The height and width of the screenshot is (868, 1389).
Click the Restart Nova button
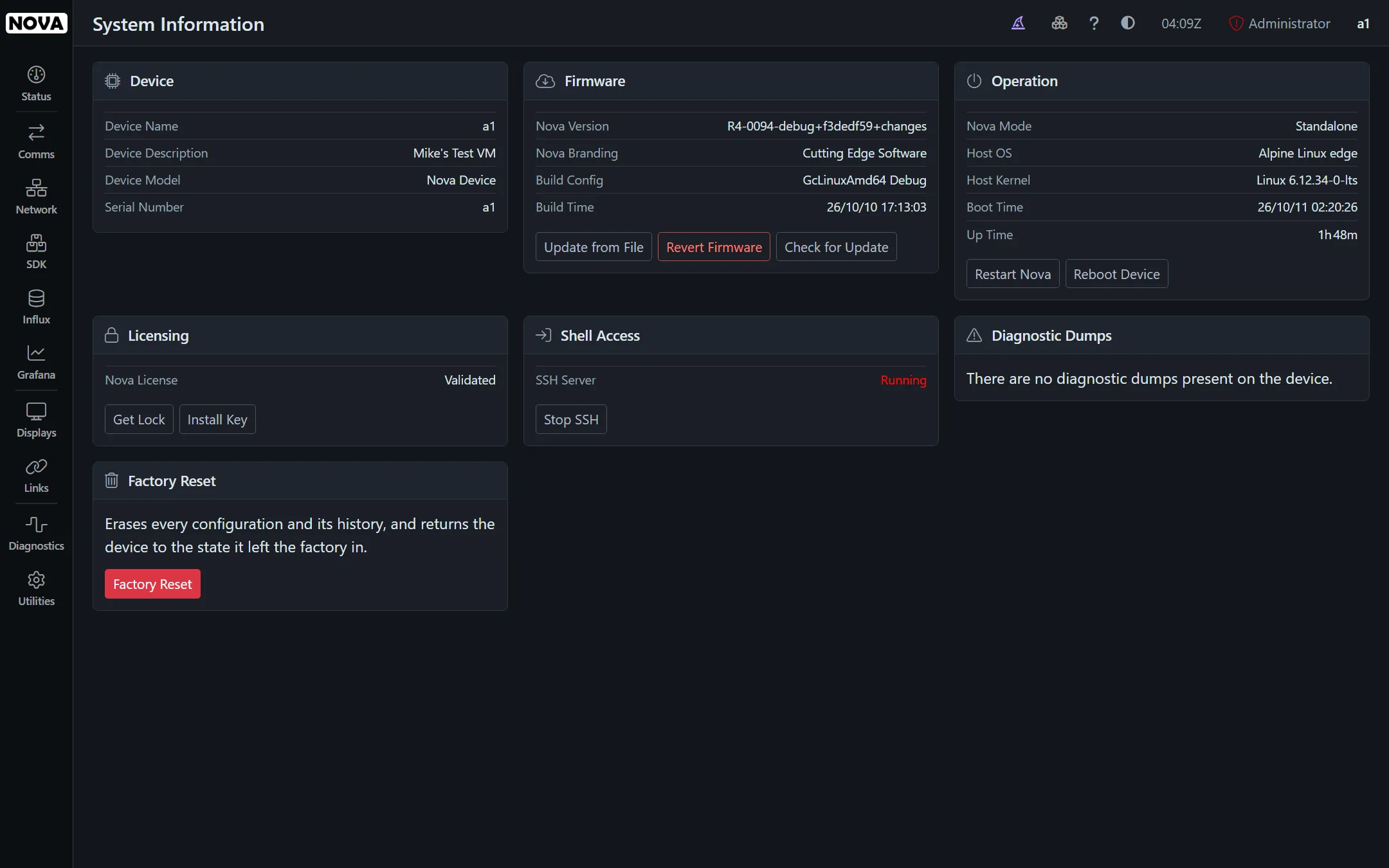[1013, 274]
